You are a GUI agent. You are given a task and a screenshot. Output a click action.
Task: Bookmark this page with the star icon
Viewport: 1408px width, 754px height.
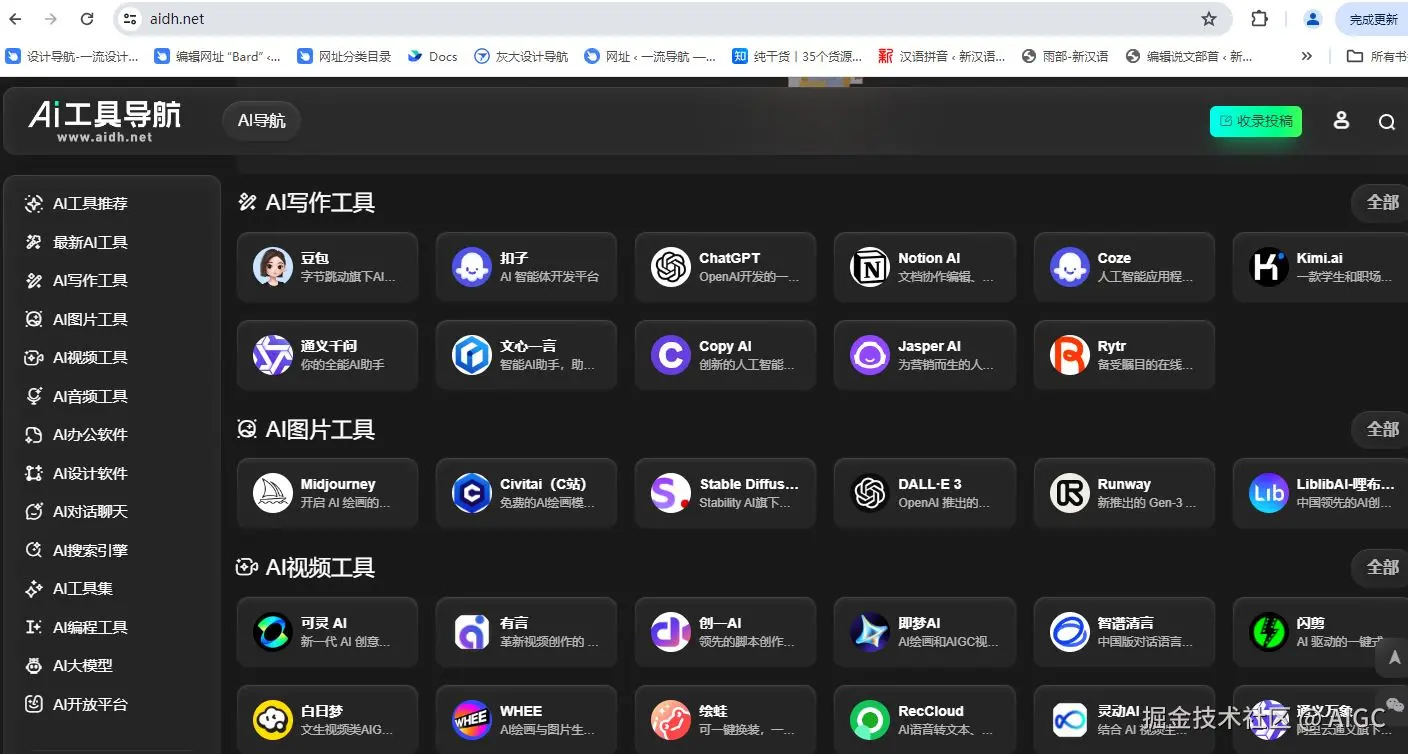pyautogui.click(x=1209, y=19)
